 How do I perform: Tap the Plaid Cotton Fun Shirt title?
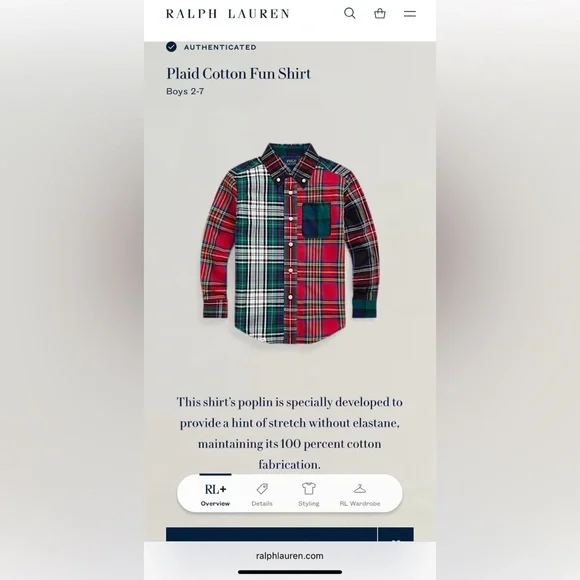click(x=239, y=73)
